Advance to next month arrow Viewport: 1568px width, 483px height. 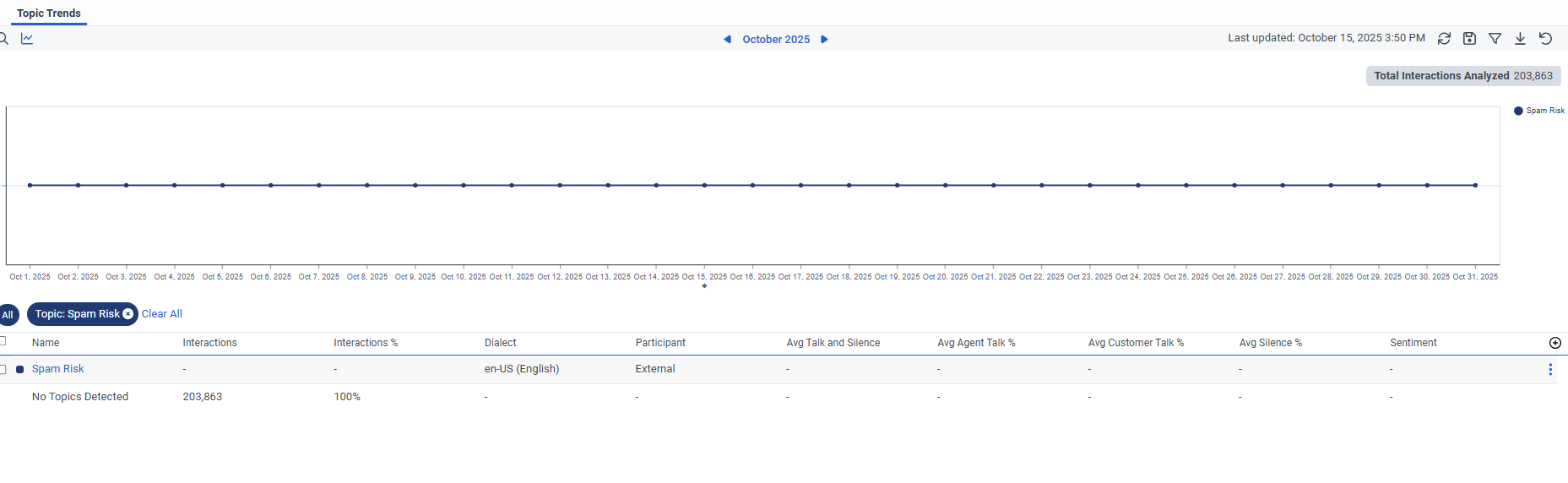(825, 40)
